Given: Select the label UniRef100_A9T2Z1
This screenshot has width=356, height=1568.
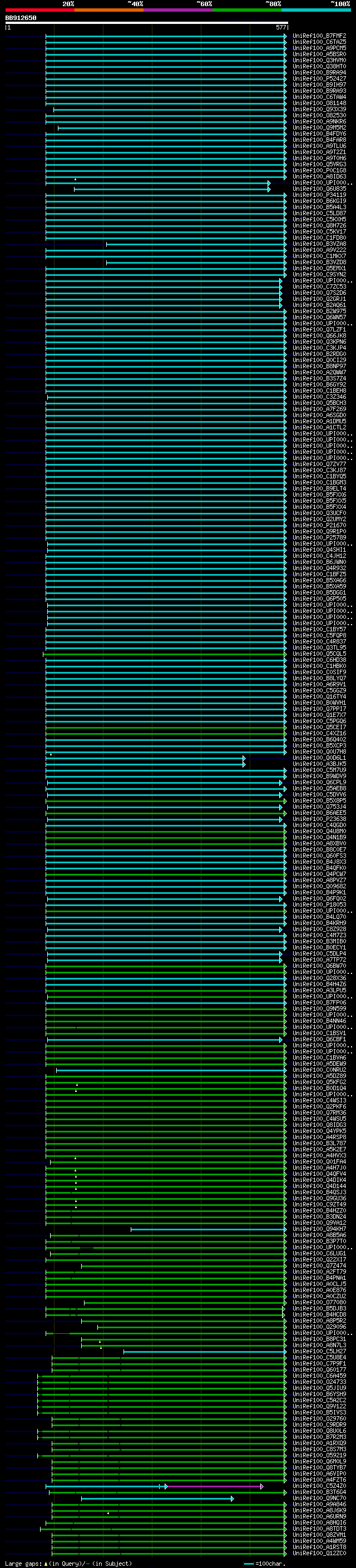Looking at the screenshot, I should click(x=319, y=152).
